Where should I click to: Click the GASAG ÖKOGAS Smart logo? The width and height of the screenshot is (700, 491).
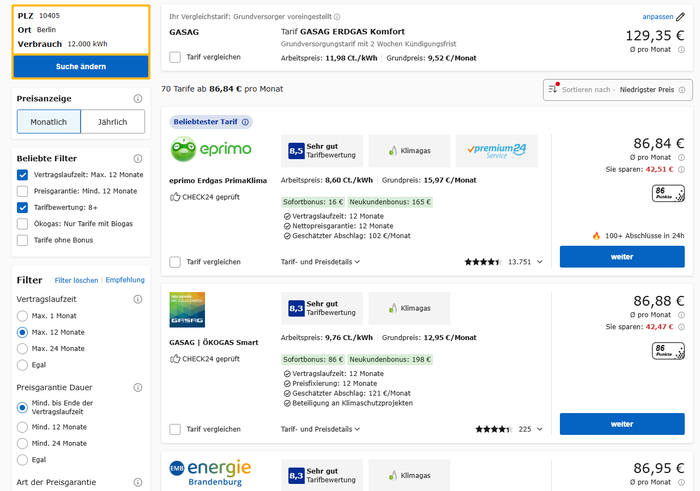pyautogui.click(x=187, y=308)
